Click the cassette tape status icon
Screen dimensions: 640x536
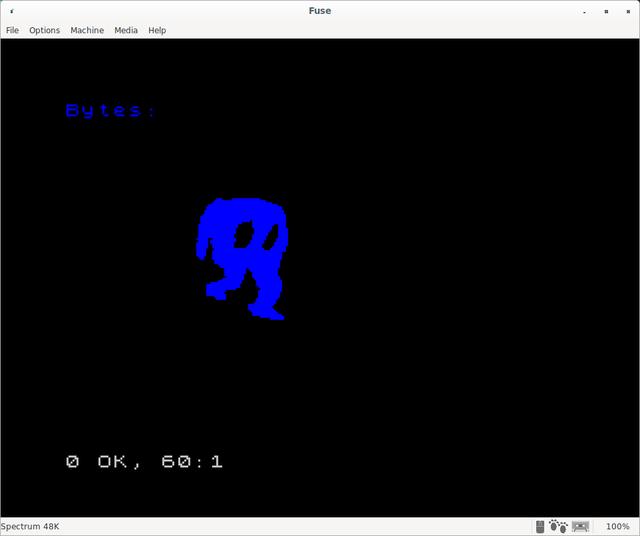580,527
